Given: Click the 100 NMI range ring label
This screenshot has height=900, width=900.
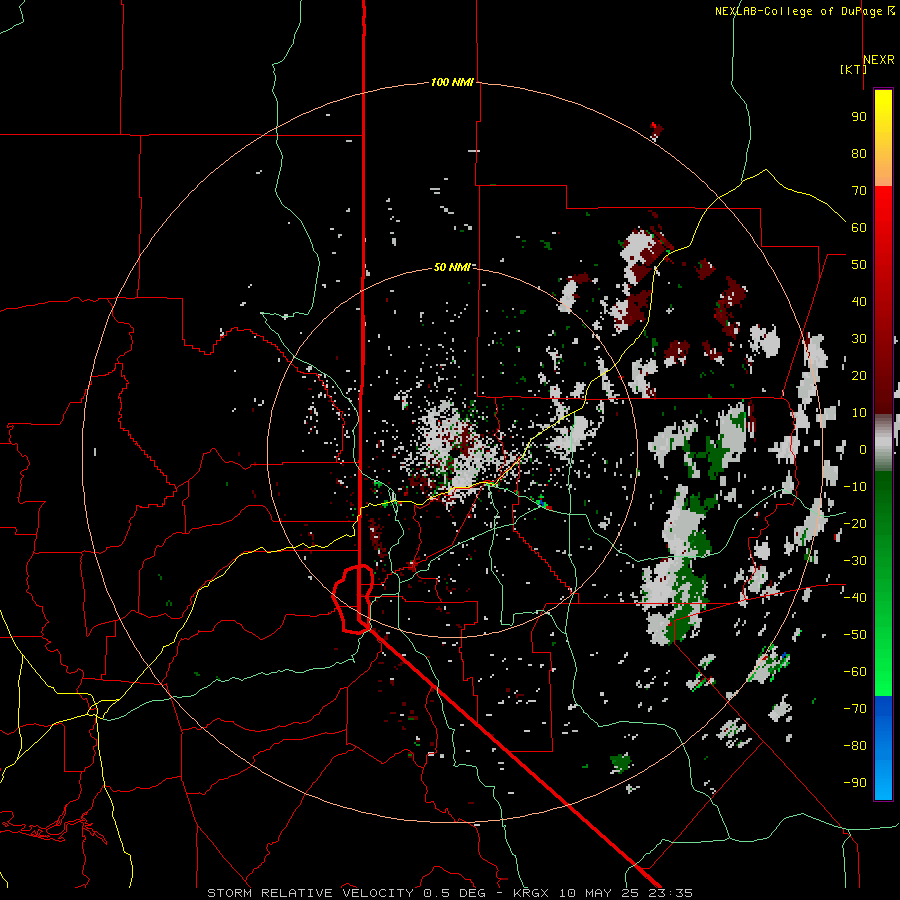Looking at the screenshot, I should [452, 83].
